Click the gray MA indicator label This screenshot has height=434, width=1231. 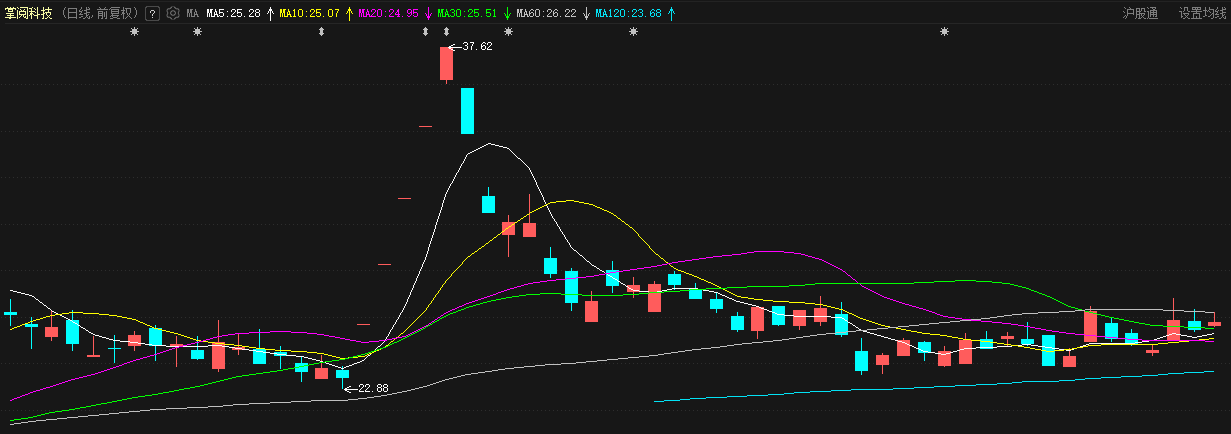coord(192,13)
